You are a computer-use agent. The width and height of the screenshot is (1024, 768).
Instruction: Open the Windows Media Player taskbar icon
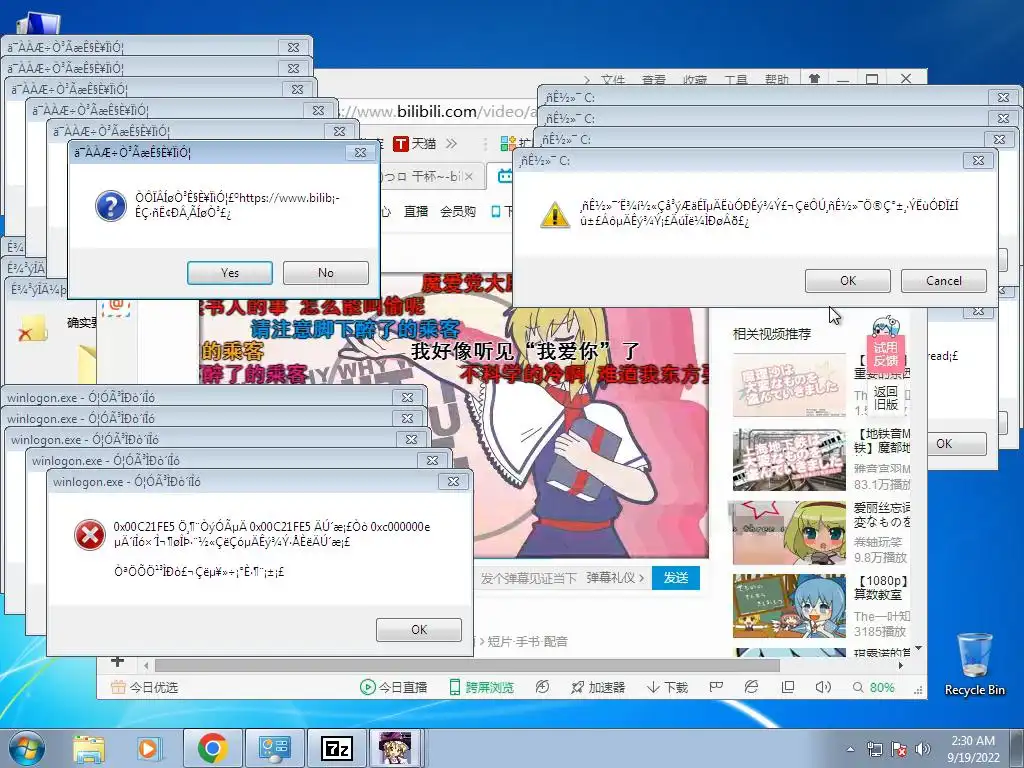click(x=148, y=748)
